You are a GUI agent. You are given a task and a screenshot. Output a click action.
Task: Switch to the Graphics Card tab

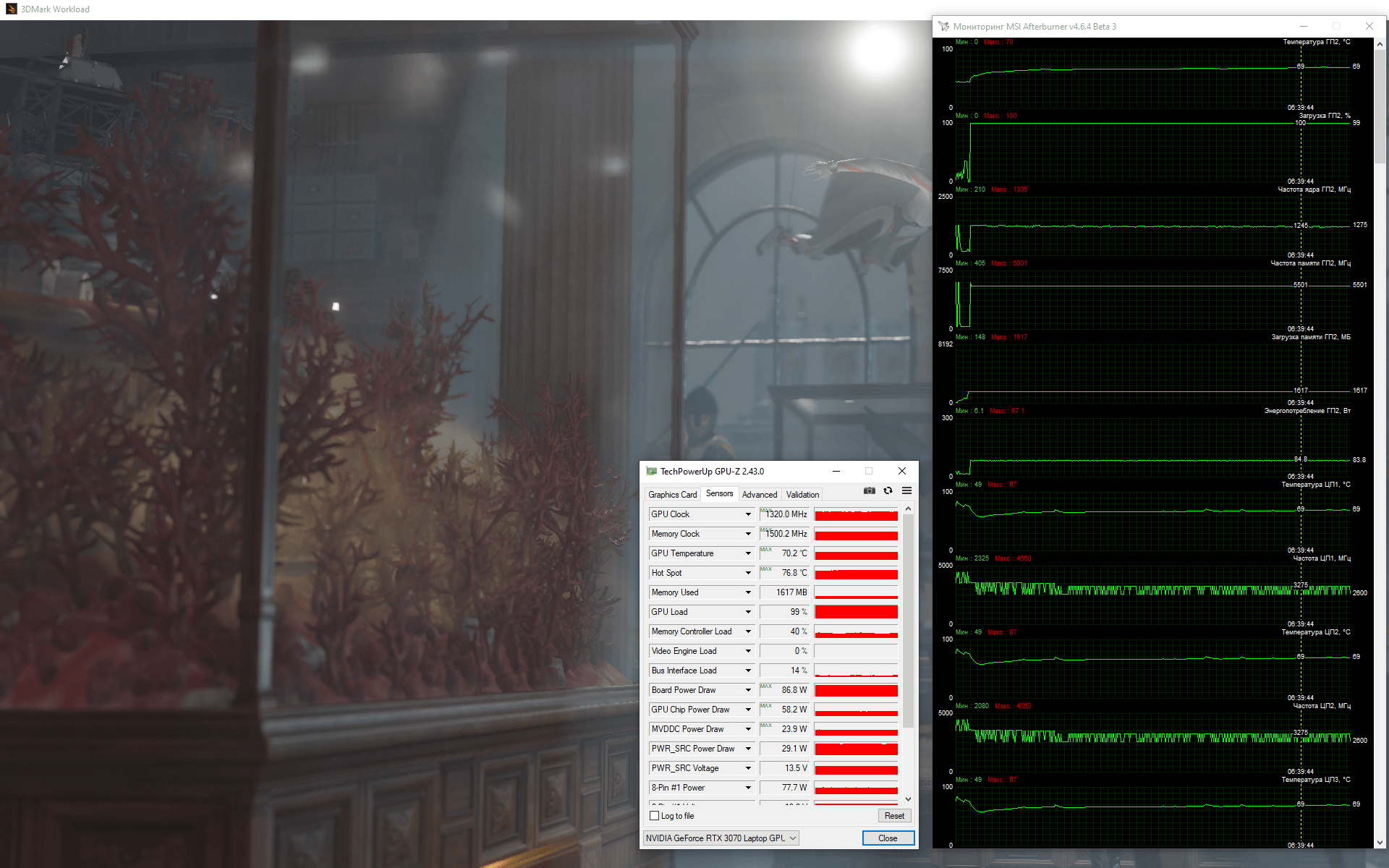tap(672, 495)
